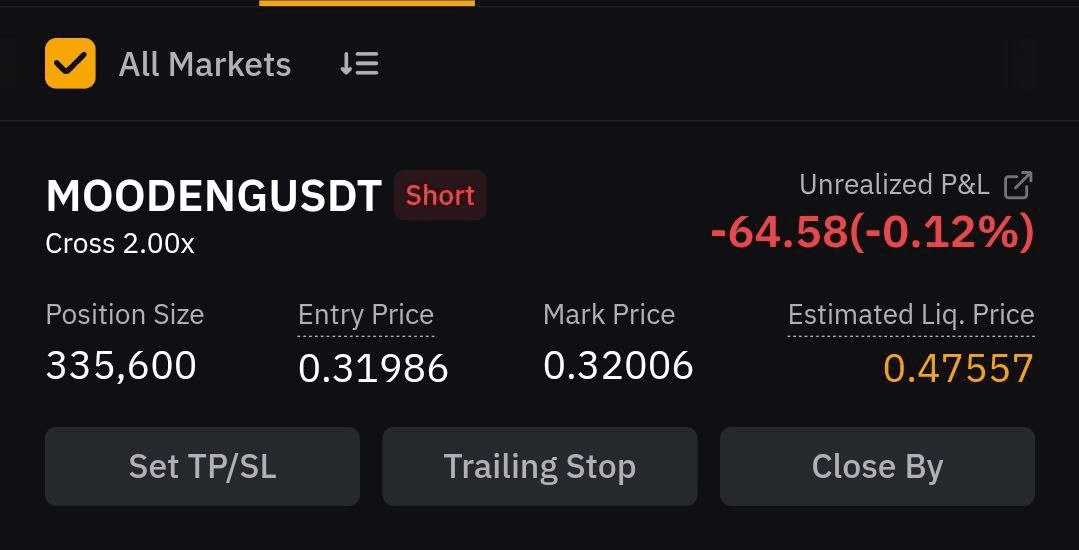Image resolution: width=1079 pixels, height=550 pixels.
Task: Tap the Close By button
Action: coord(877,467)
